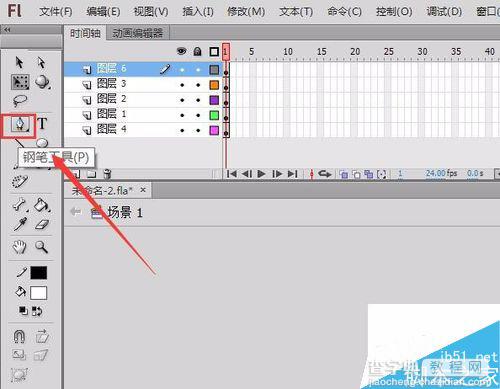Viewport: 500px width, 389px height.
Task: Pick the Deco tool
Action: click(20, 182)
